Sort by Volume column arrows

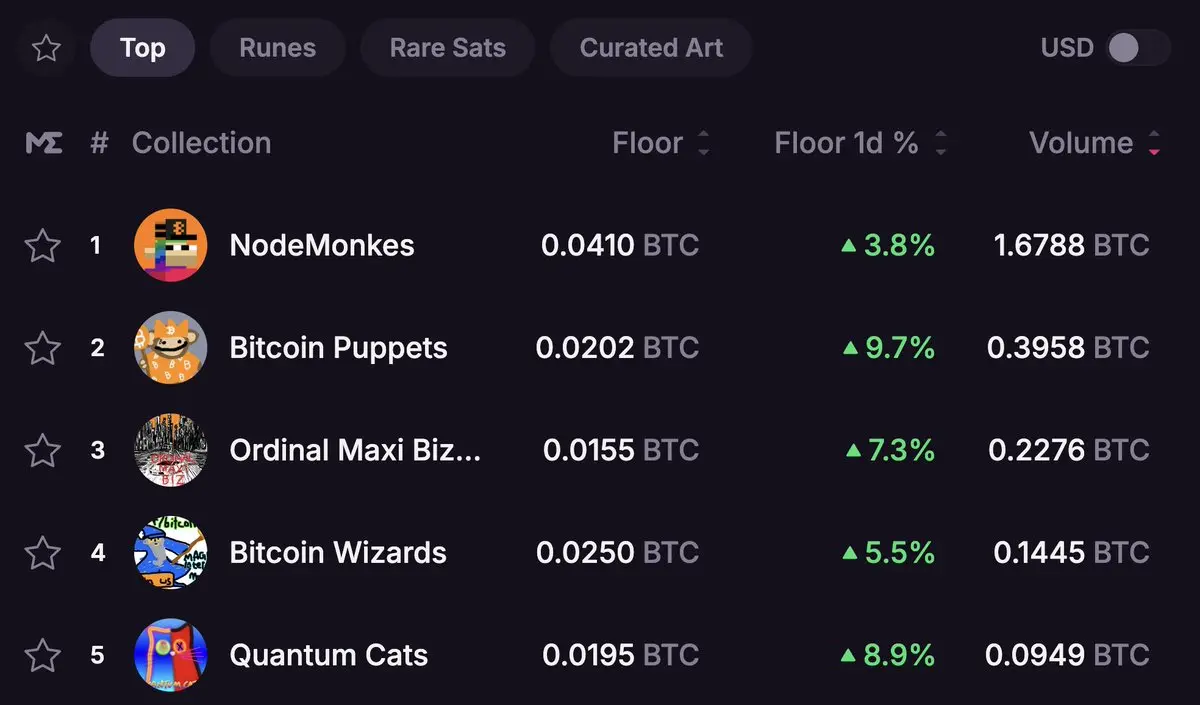coord(1154,143)
